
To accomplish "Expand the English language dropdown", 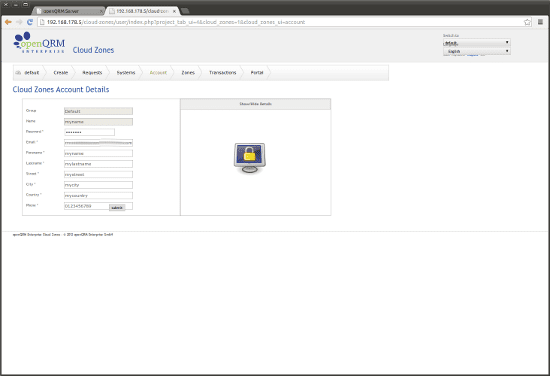I will click(x=476, y=51).
